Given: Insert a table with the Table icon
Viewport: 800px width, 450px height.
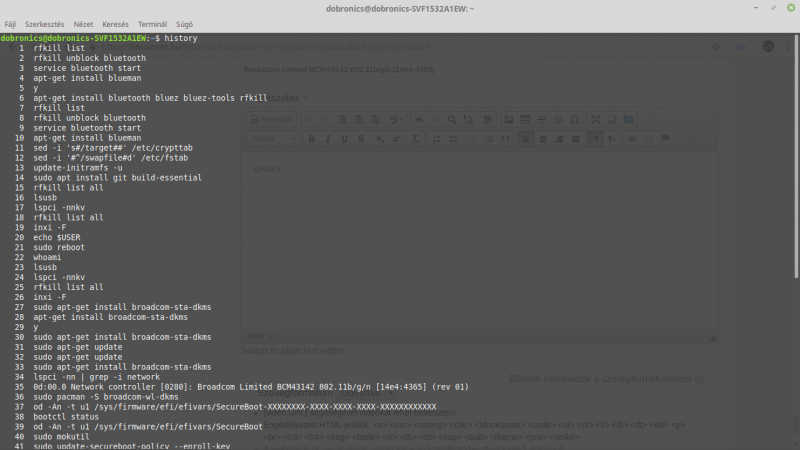Looking at the screenshot, I should point(525,119).
